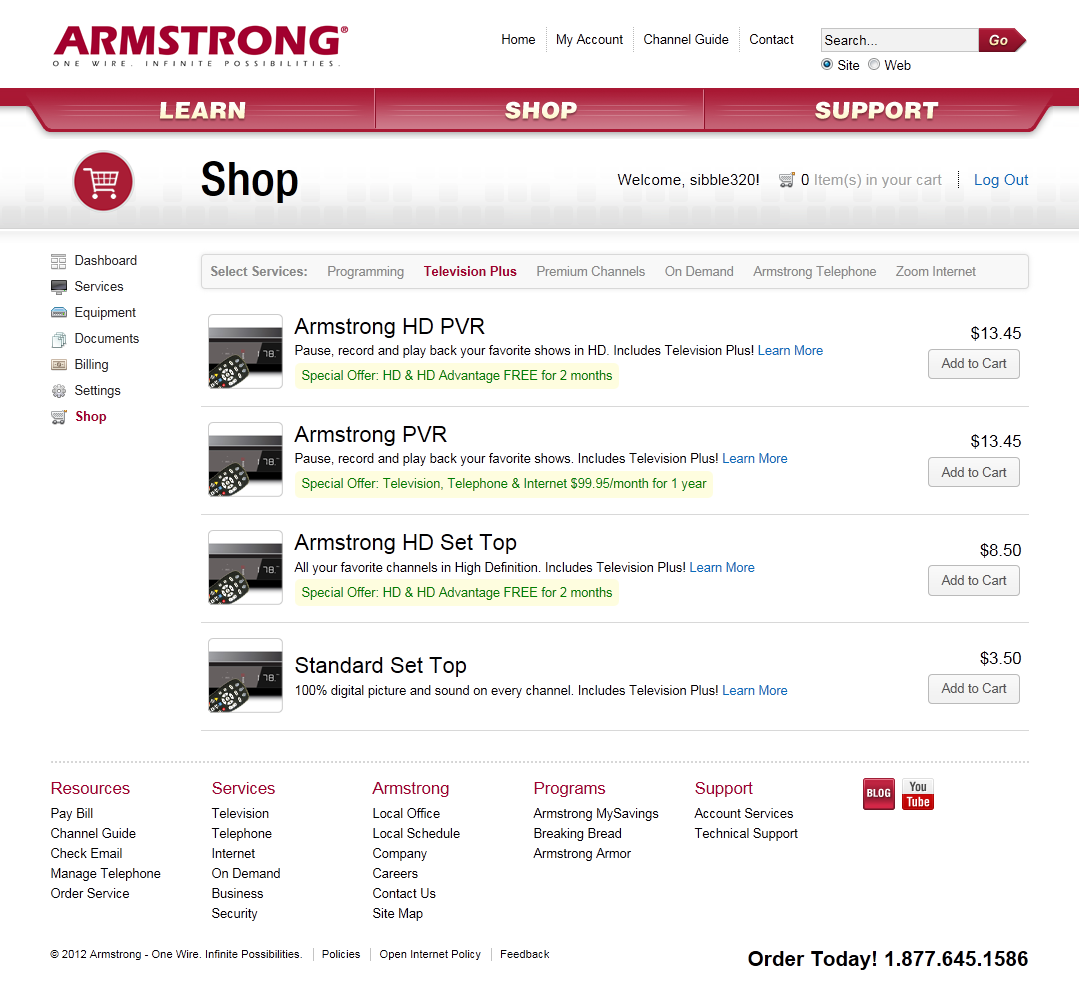Click the Equipment icon in sidebar
1079x1003 pixels.
[59, 313]
